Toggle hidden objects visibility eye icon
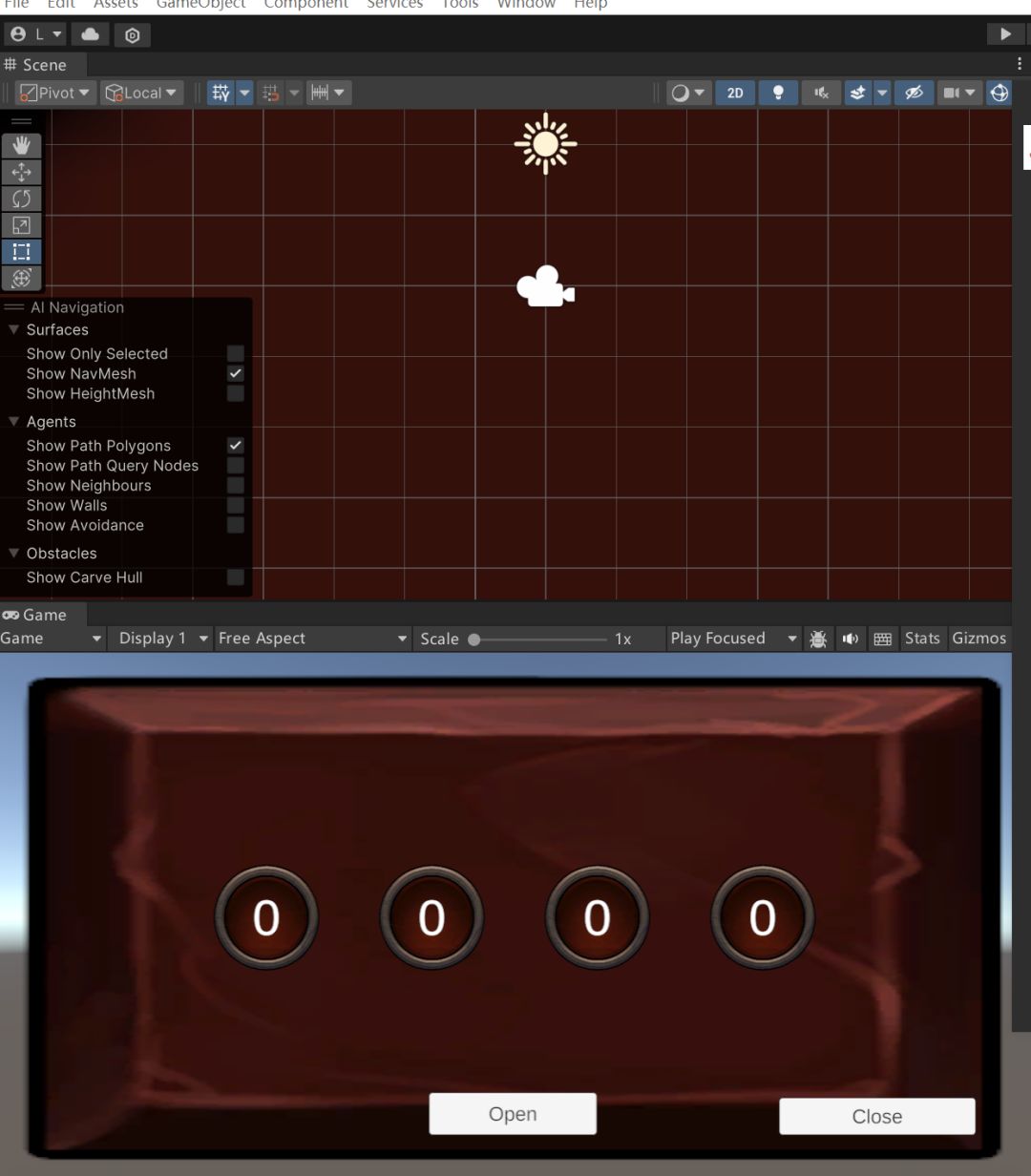This screenshot has width=1031, height=1176. click(x=915, y=93)
